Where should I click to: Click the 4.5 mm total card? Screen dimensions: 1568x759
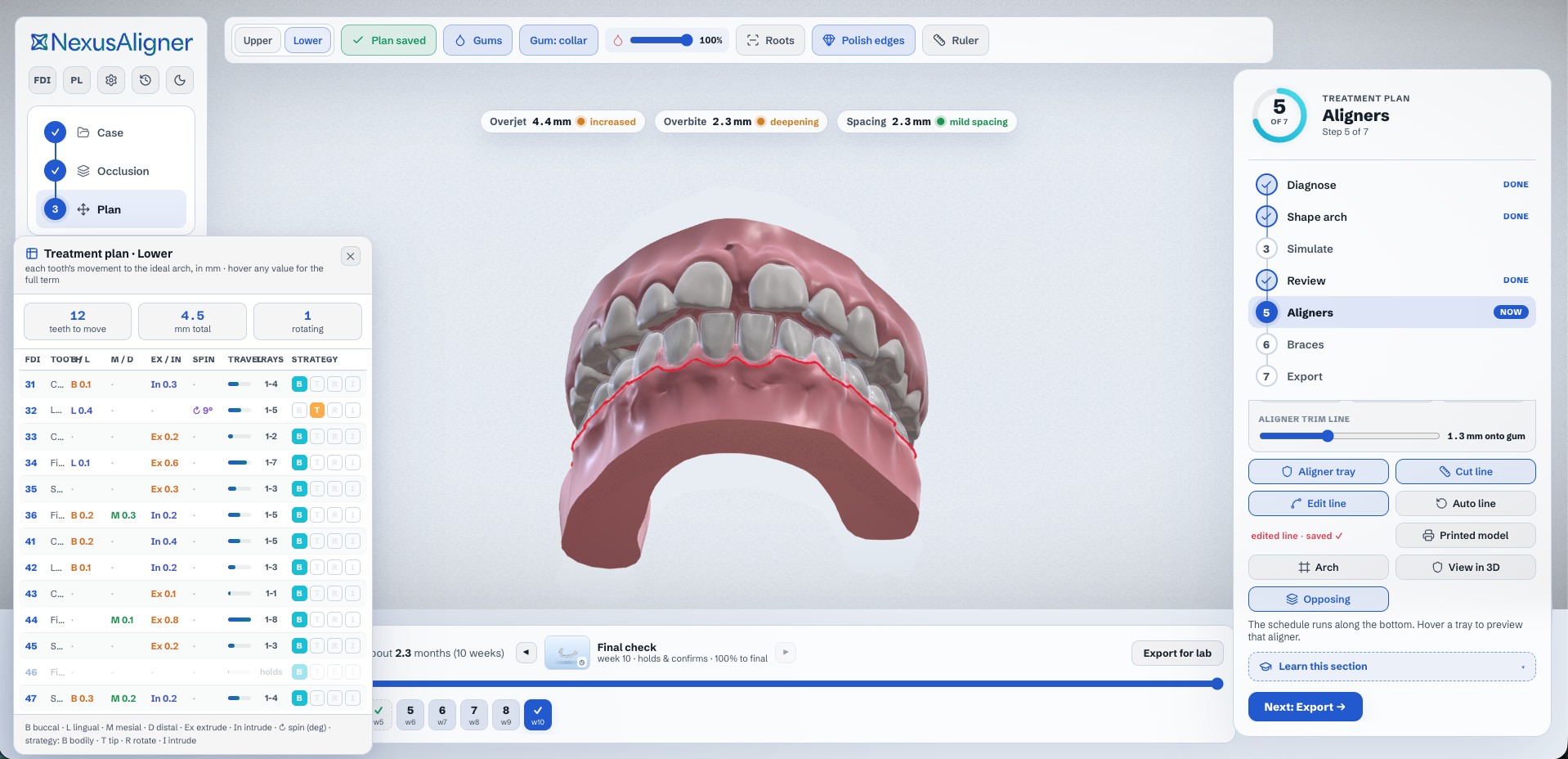coord(192,321)
